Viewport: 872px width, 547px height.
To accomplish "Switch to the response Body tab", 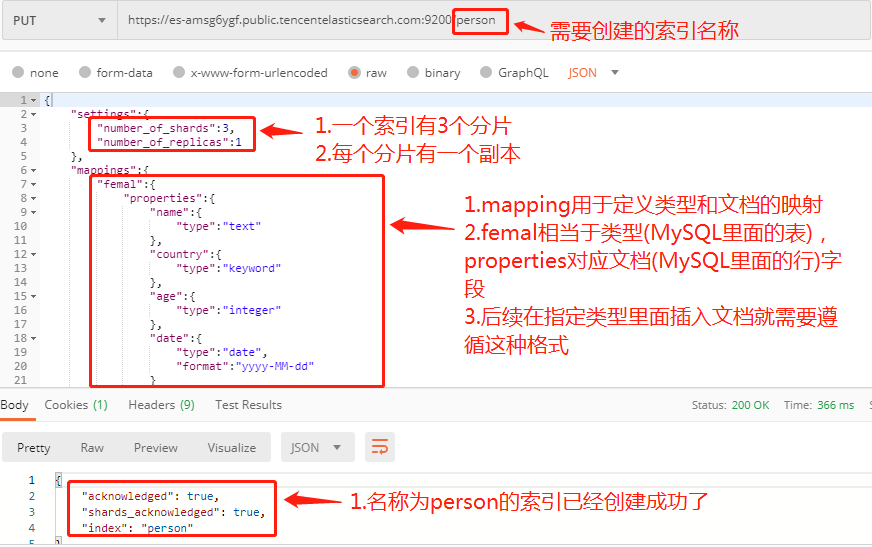I will pyautogui.click(x=15, y=405).
